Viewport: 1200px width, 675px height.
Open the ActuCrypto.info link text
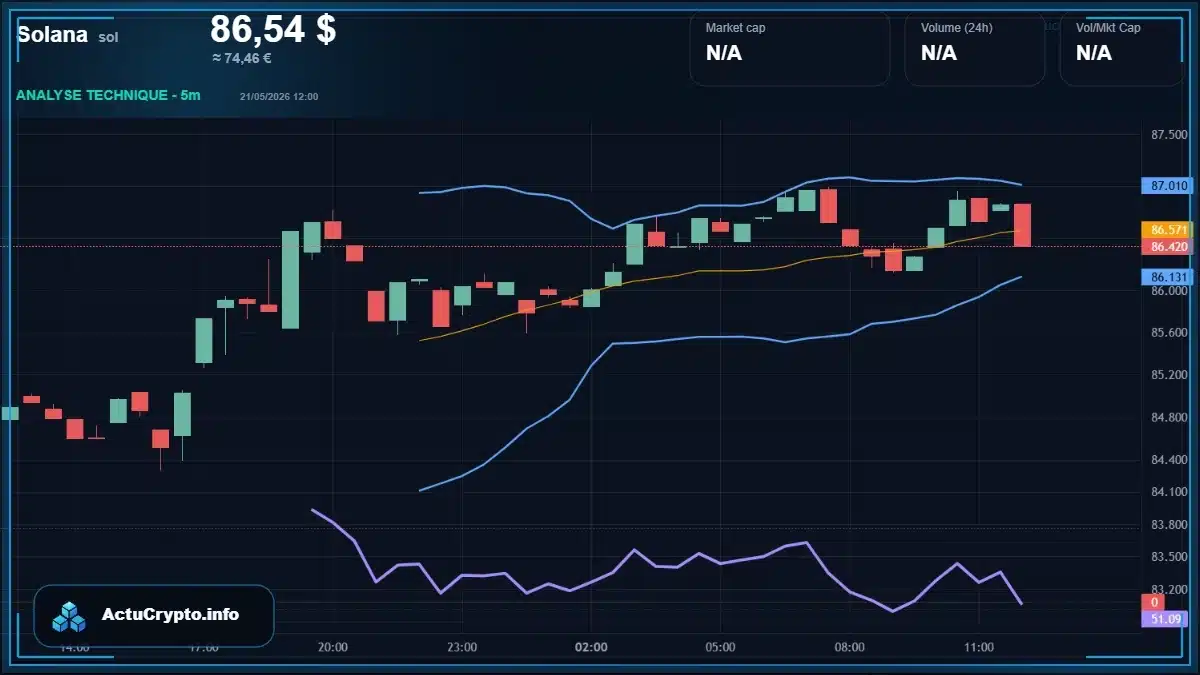[170, 615]
